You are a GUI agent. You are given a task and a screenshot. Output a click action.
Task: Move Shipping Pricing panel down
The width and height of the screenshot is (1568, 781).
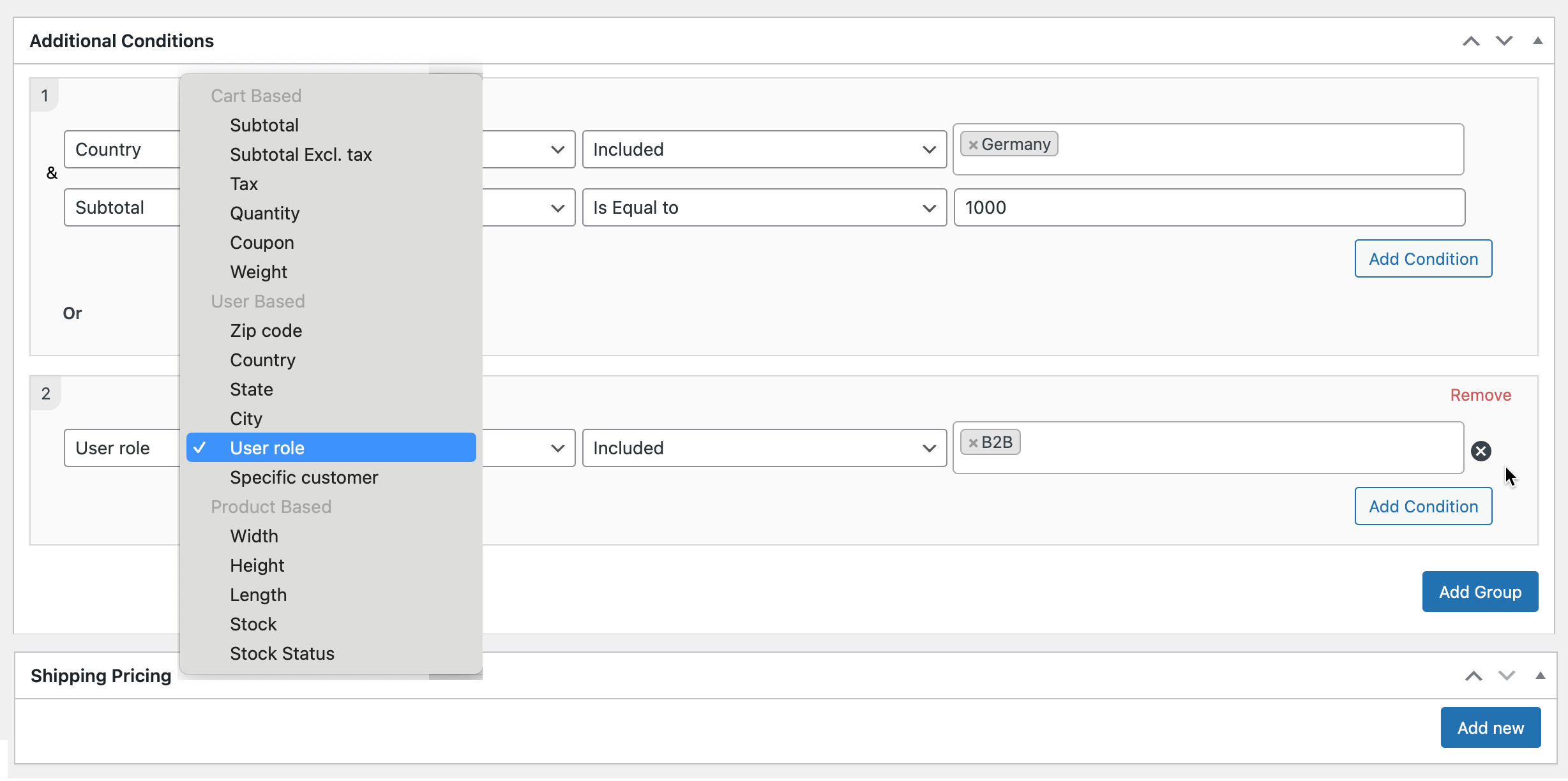1507,676
